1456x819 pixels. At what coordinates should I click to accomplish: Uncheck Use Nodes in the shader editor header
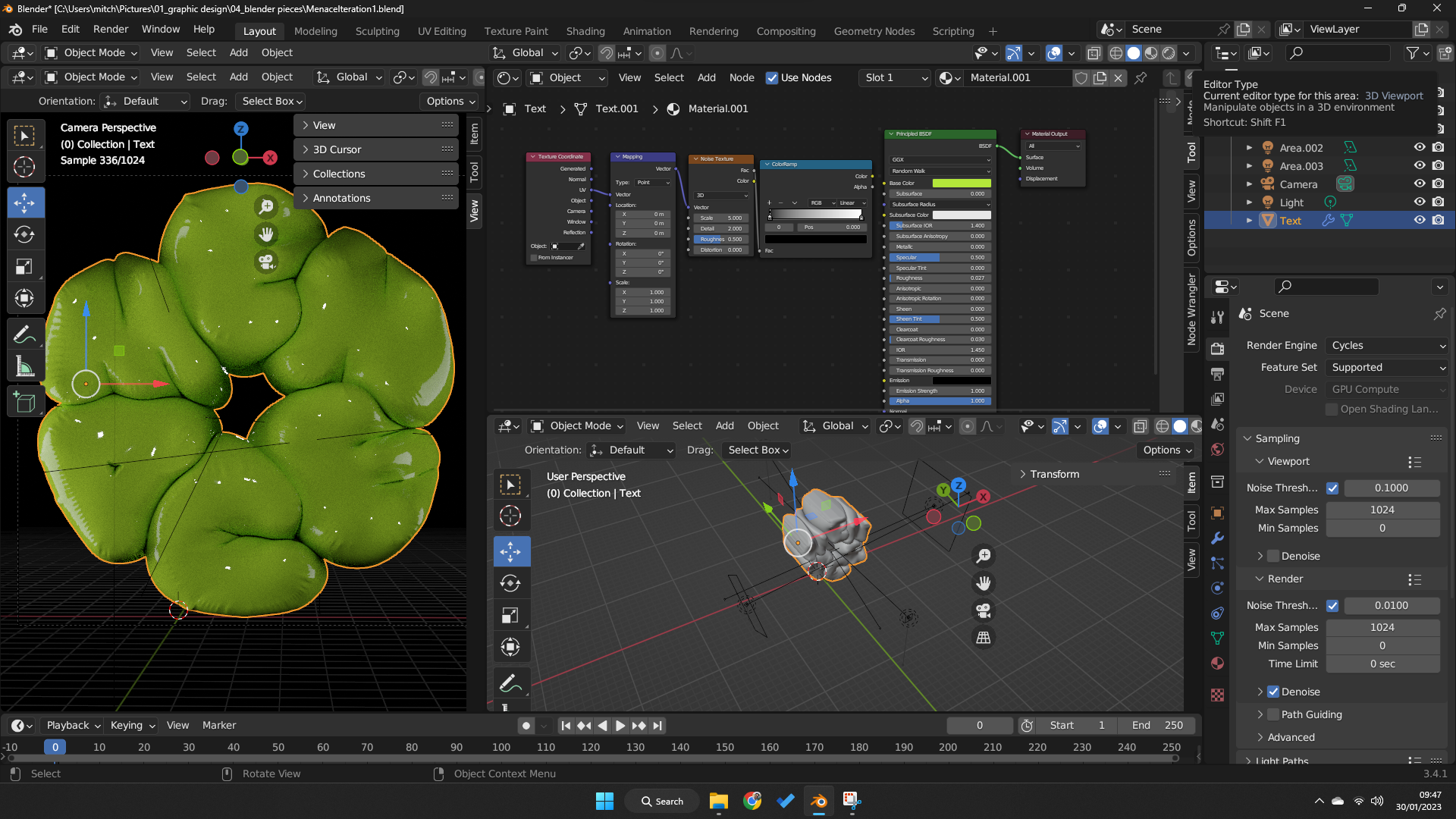click(x=772, y=78)
